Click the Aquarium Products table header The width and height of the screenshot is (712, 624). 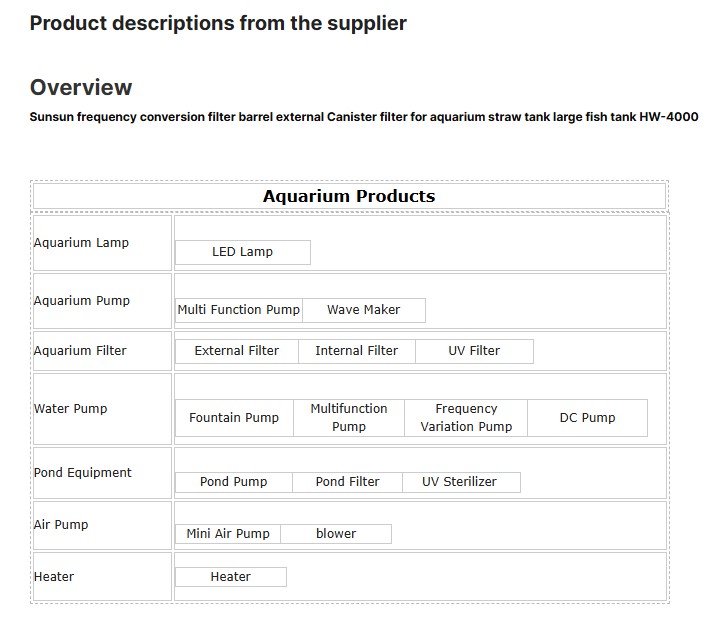[349, 196]
